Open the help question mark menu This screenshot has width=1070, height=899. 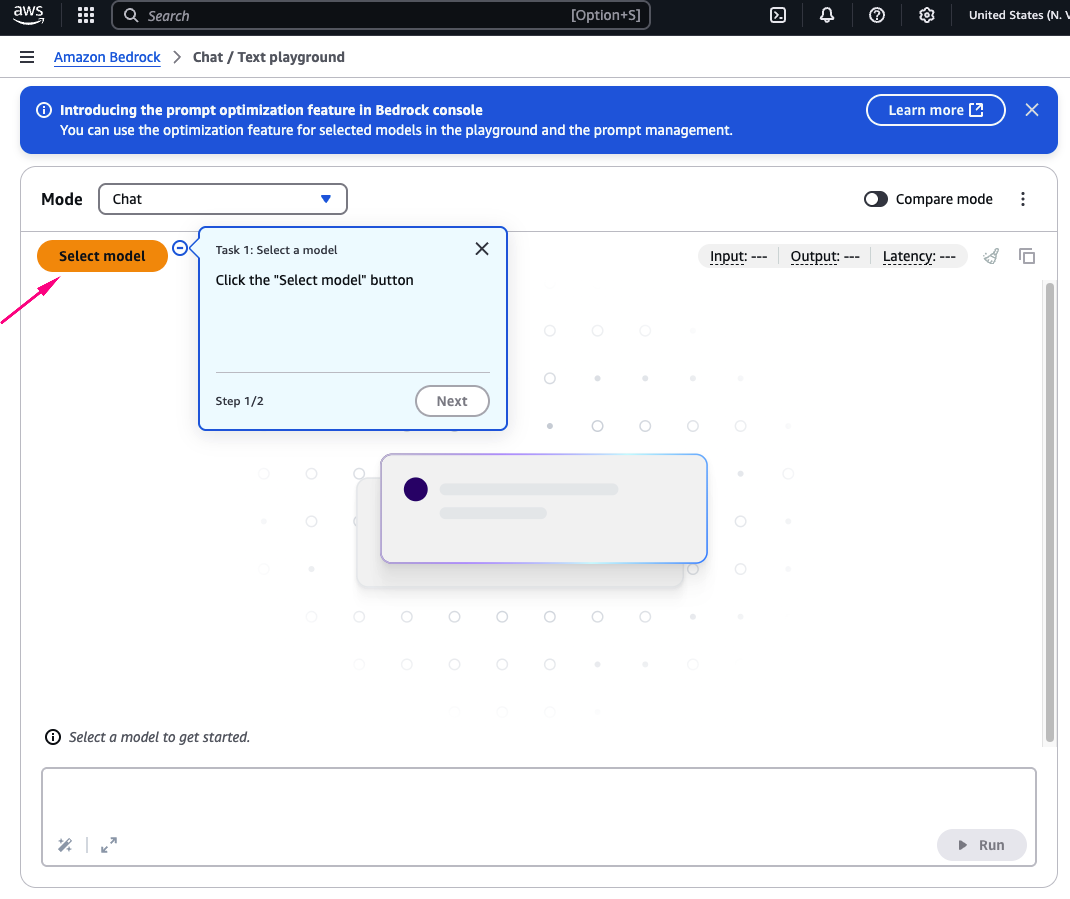pyautogui.click(x=877, y=16)
